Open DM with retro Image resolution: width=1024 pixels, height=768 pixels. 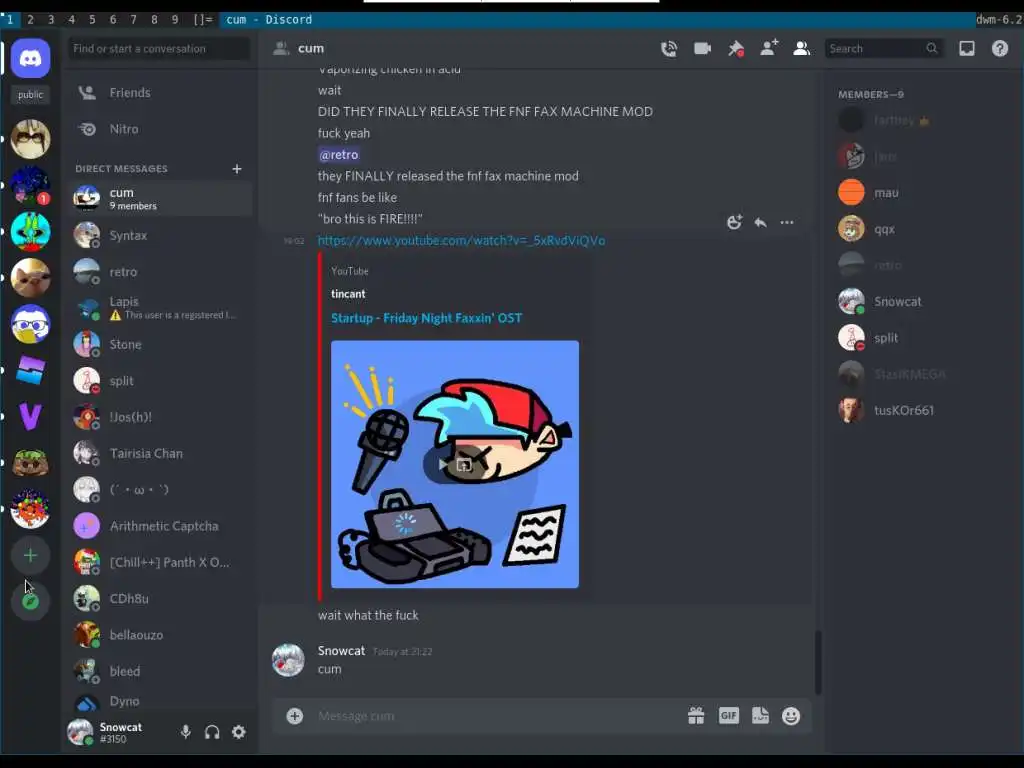pyautogui.click(x=161, y=272)
